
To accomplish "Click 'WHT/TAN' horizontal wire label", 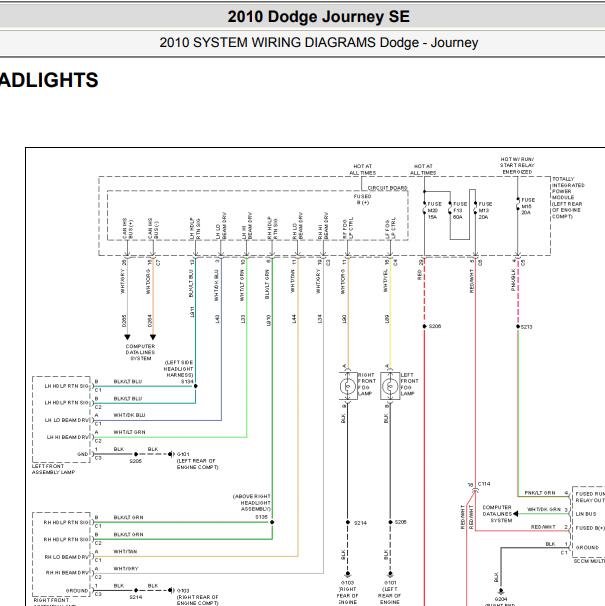I will (125, 552).
